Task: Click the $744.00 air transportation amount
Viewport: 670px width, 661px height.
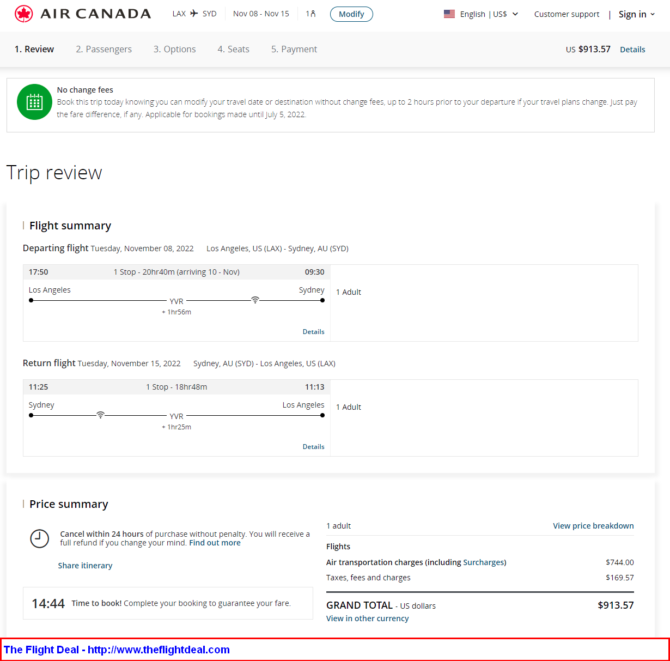Action: (x=620, y=562)
